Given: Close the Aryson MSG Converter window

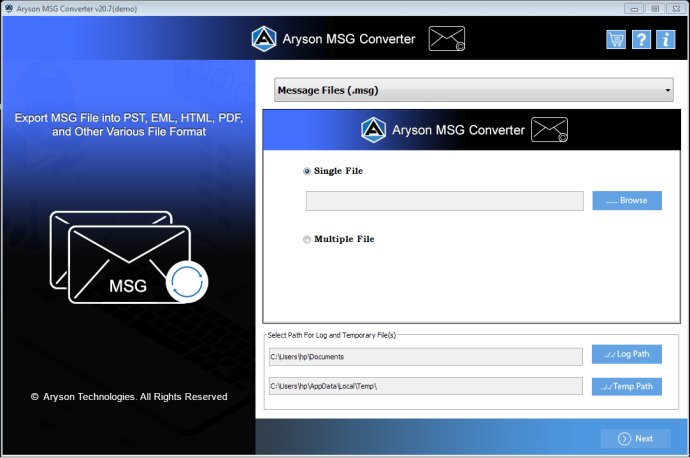Looking at the screenshot, I should pyautogui.click(x=676, y=8).
